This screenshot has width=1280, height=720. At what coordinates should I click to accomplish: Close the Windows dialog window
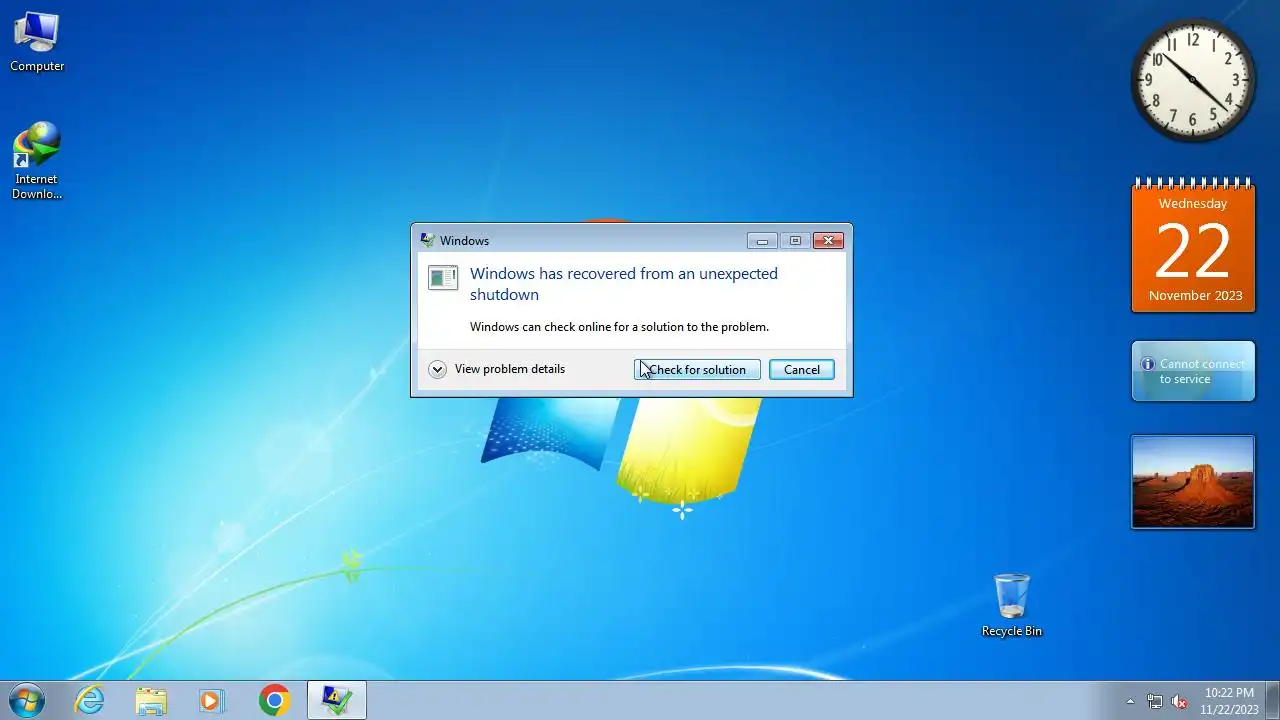828,240
